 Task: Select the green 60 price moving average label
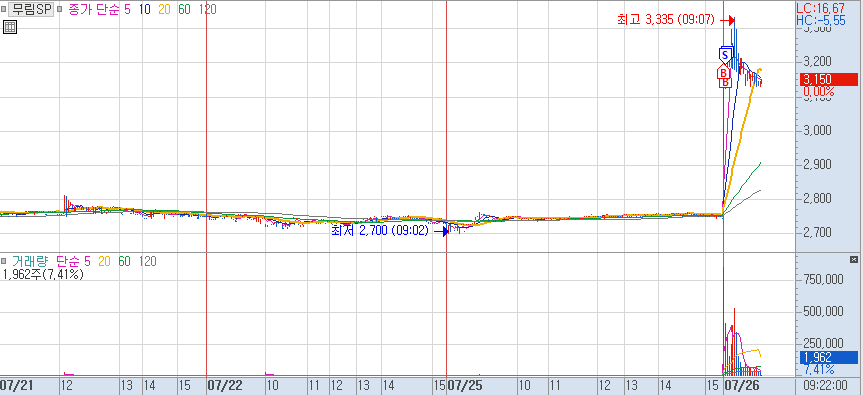pyautogui.click(x=185, y=9)
